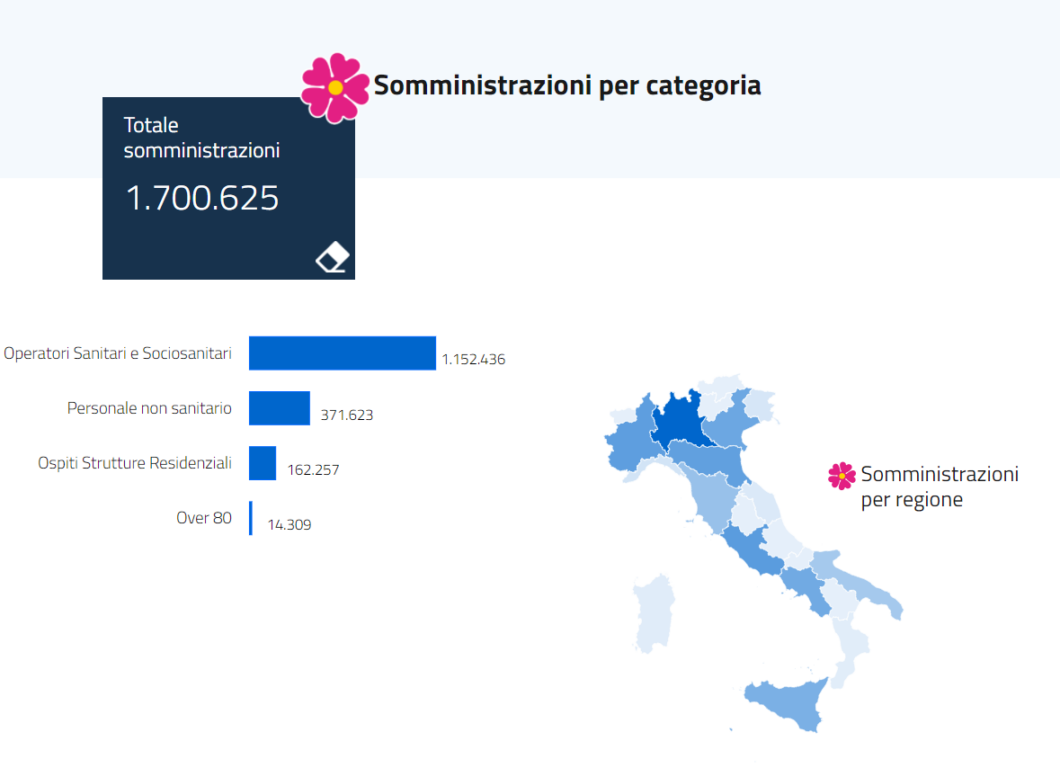Select the Operatori Sanitari e Sociosanitari bar
Viewport: 1060px width, 768px height.
pyautogui.click(x=342, y=353)
